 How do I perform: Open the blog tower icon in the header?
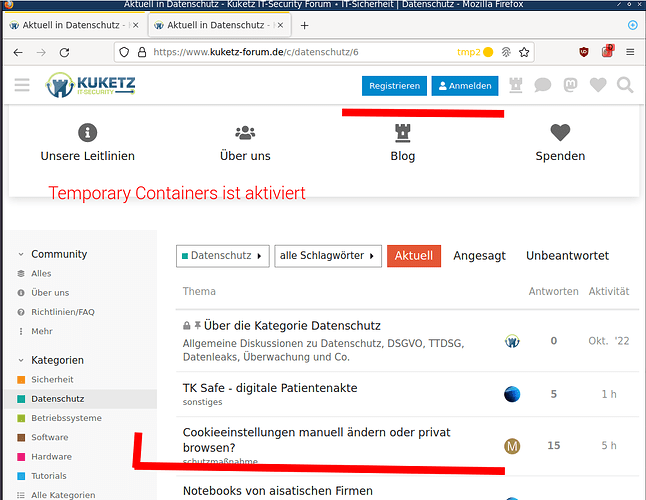coord(515,85)
